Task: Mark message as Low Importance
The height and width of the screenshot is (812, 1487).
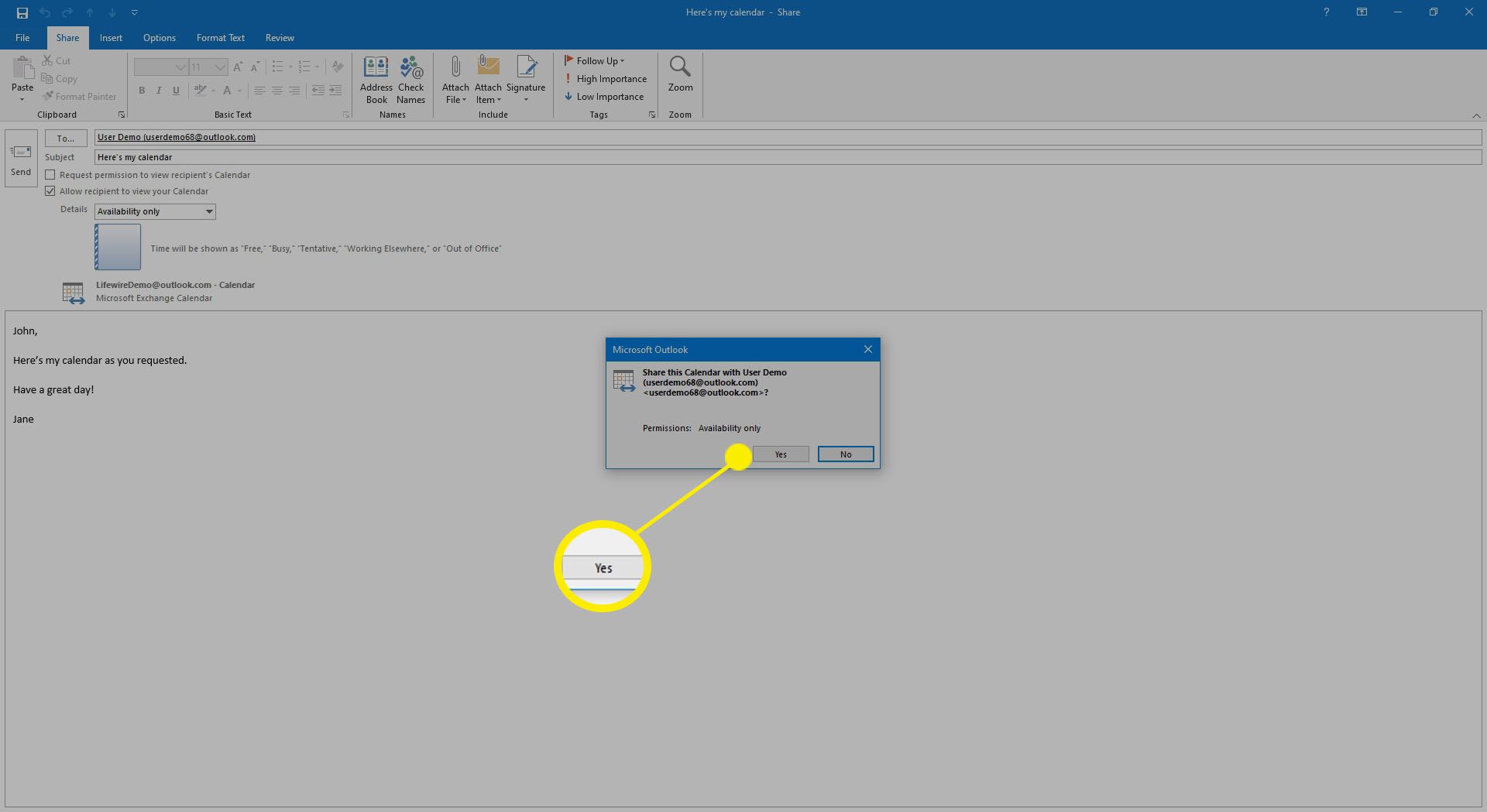Action: [x=604, y=96]
